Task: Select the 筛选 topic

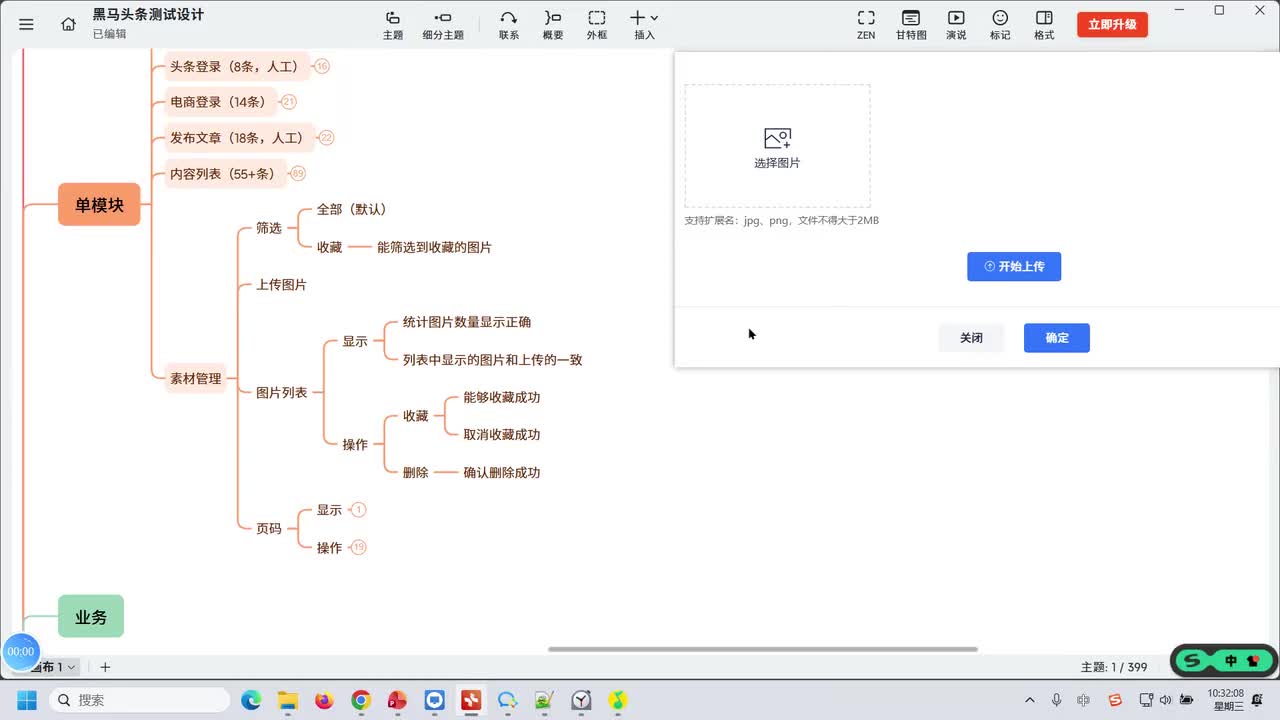Action: [269, 228]
